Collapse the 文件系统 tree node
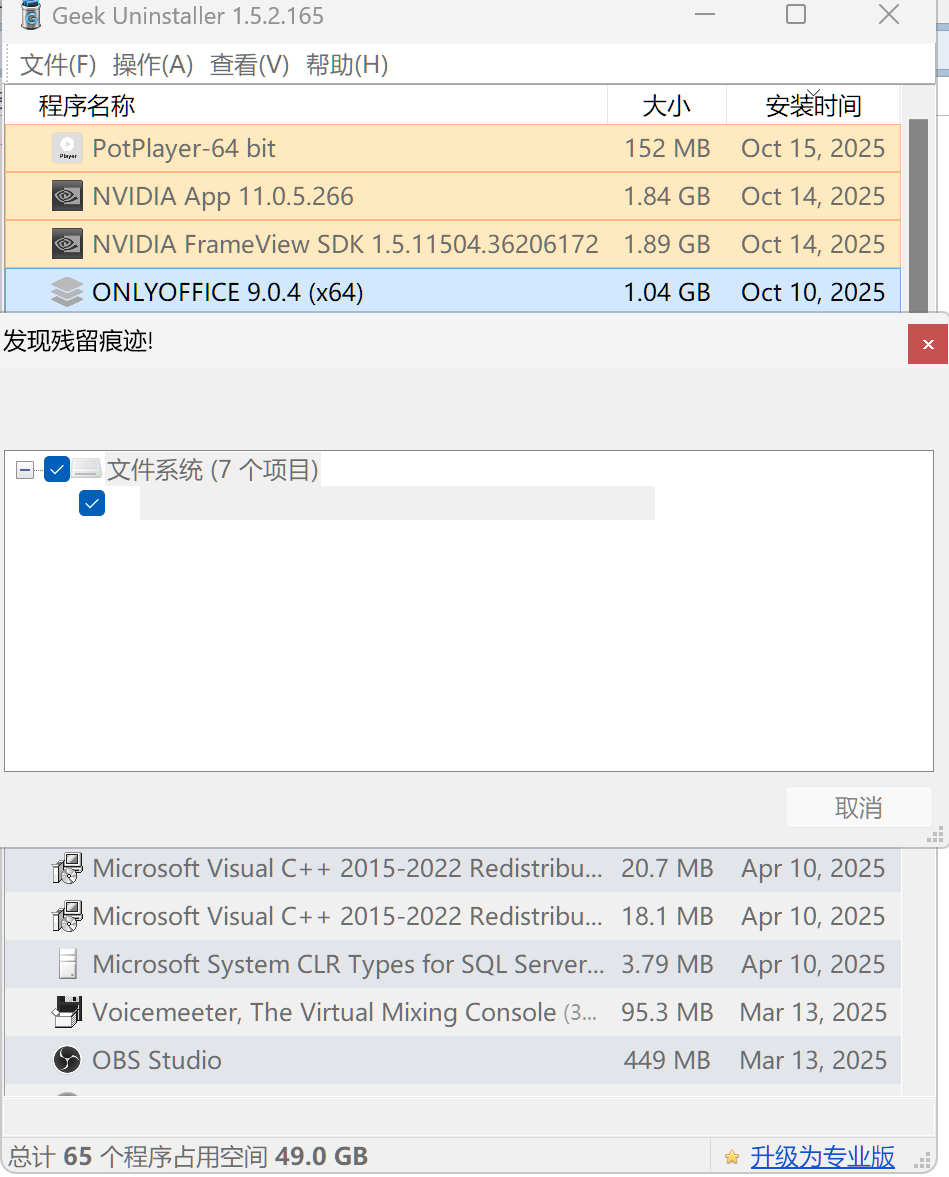 pyautogui.click(x=25, y=470)
